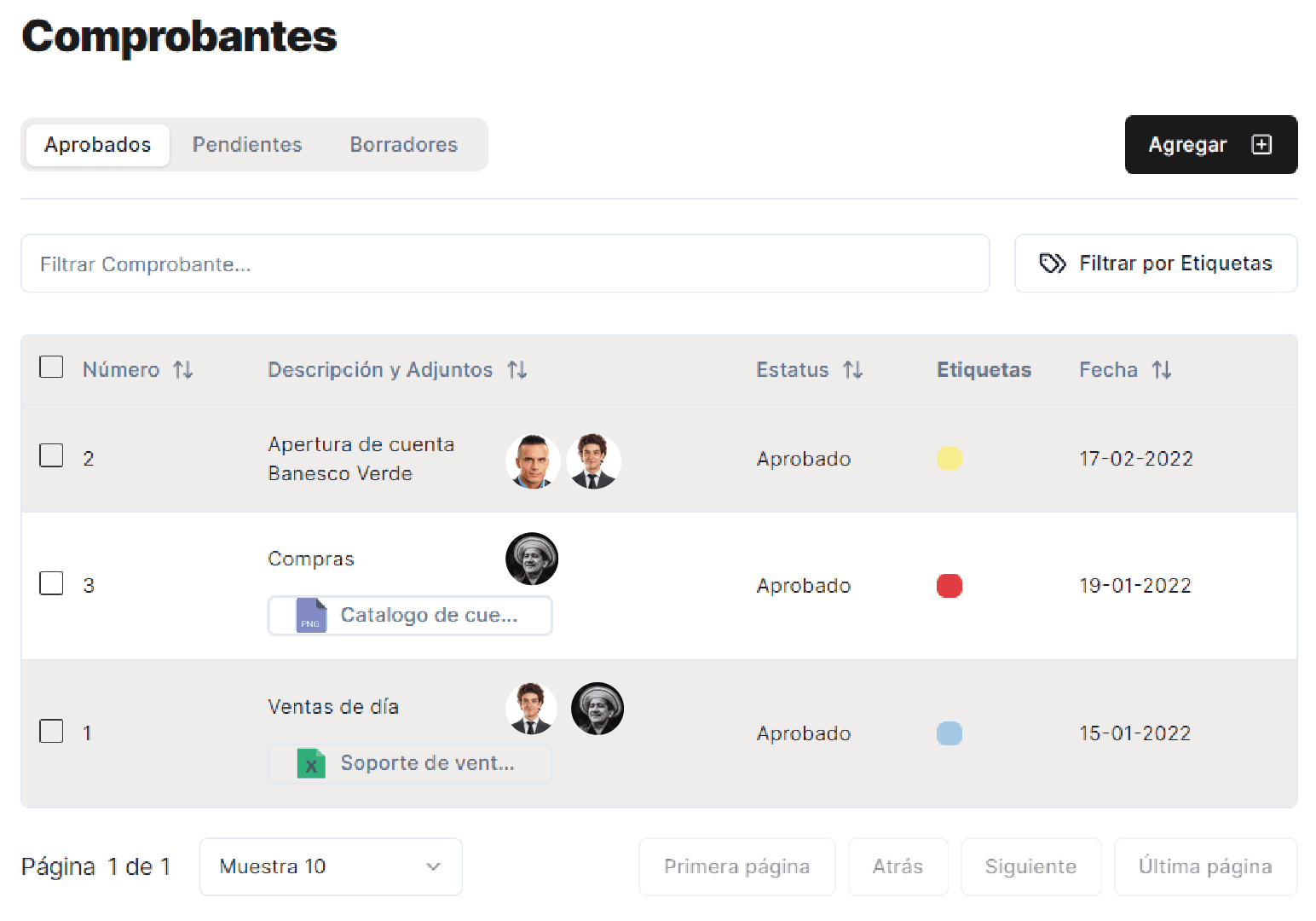Click the plus icon in Agregar button
Viewport: 1316px width, 921px height.
(1261, 145)
